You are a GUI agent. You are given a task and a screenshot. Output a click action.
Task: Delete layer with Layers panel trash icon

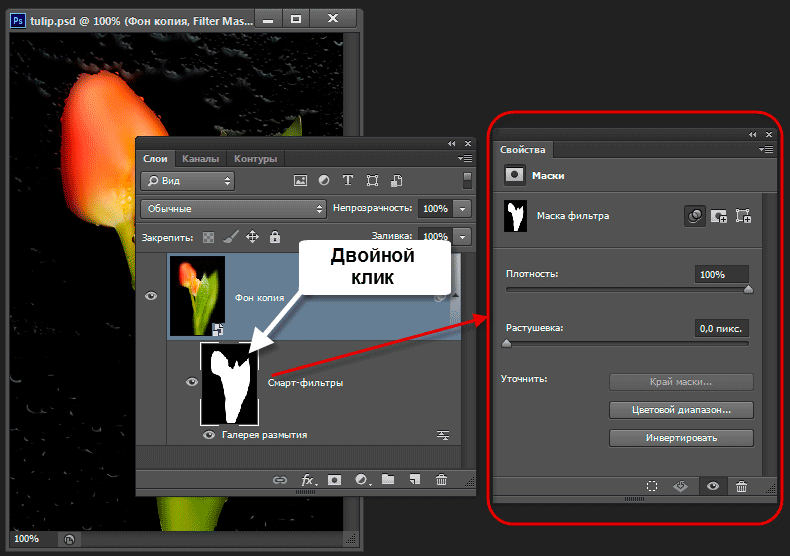[441, 480]
